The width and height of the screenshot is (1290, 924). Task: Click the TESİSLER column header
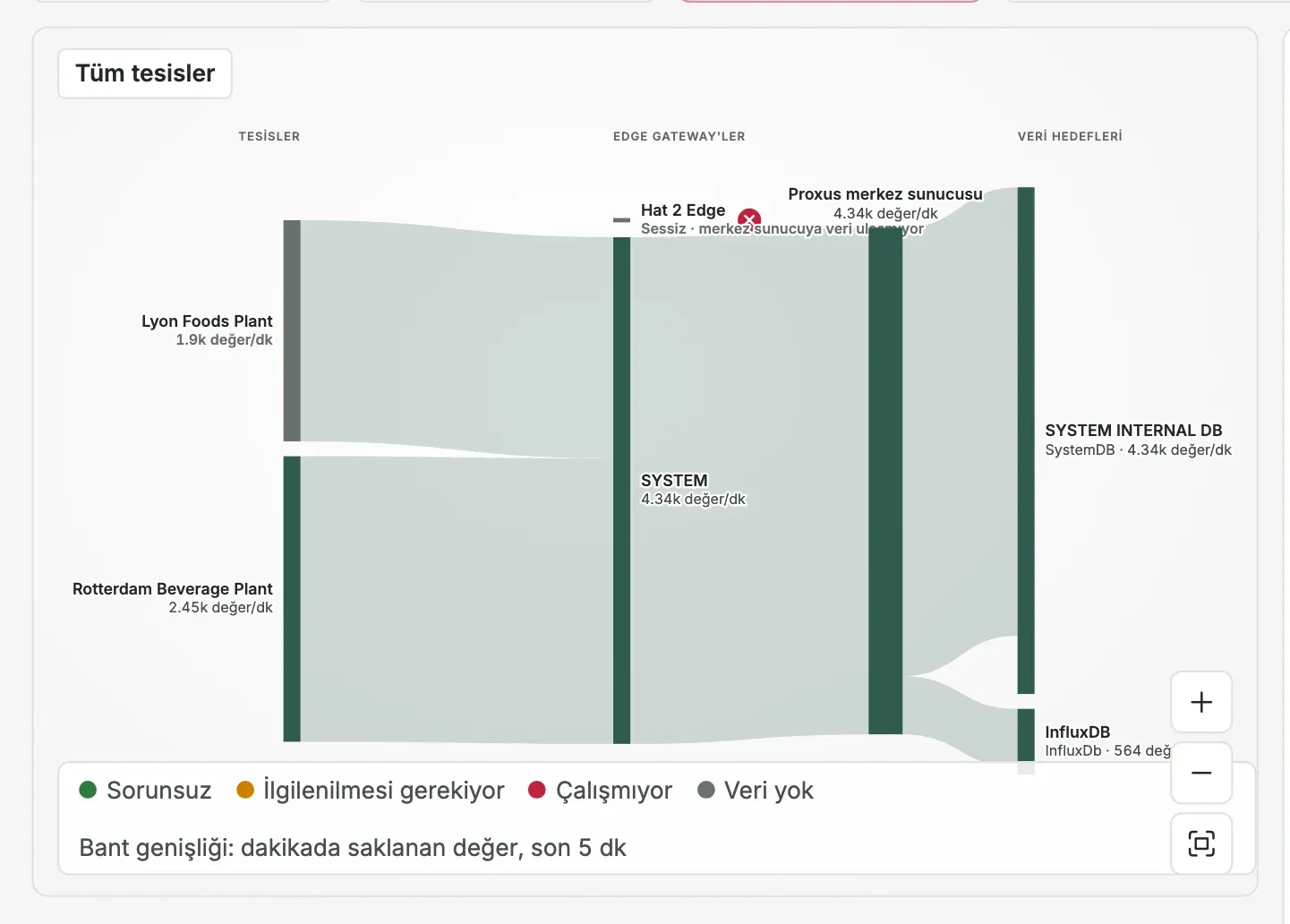269,137
